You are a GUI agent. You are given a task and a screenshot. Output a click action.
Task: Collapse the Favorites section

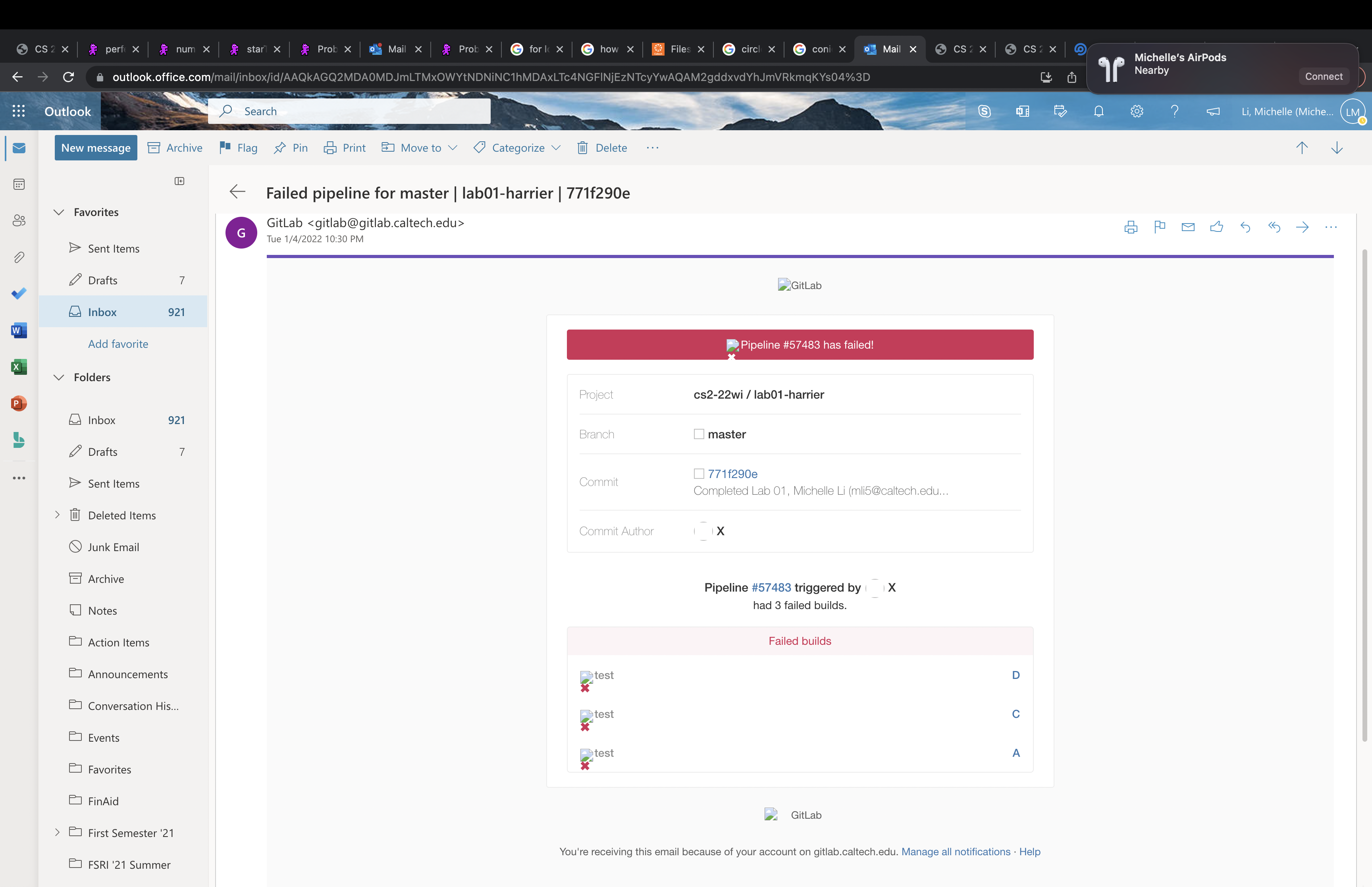59,212
